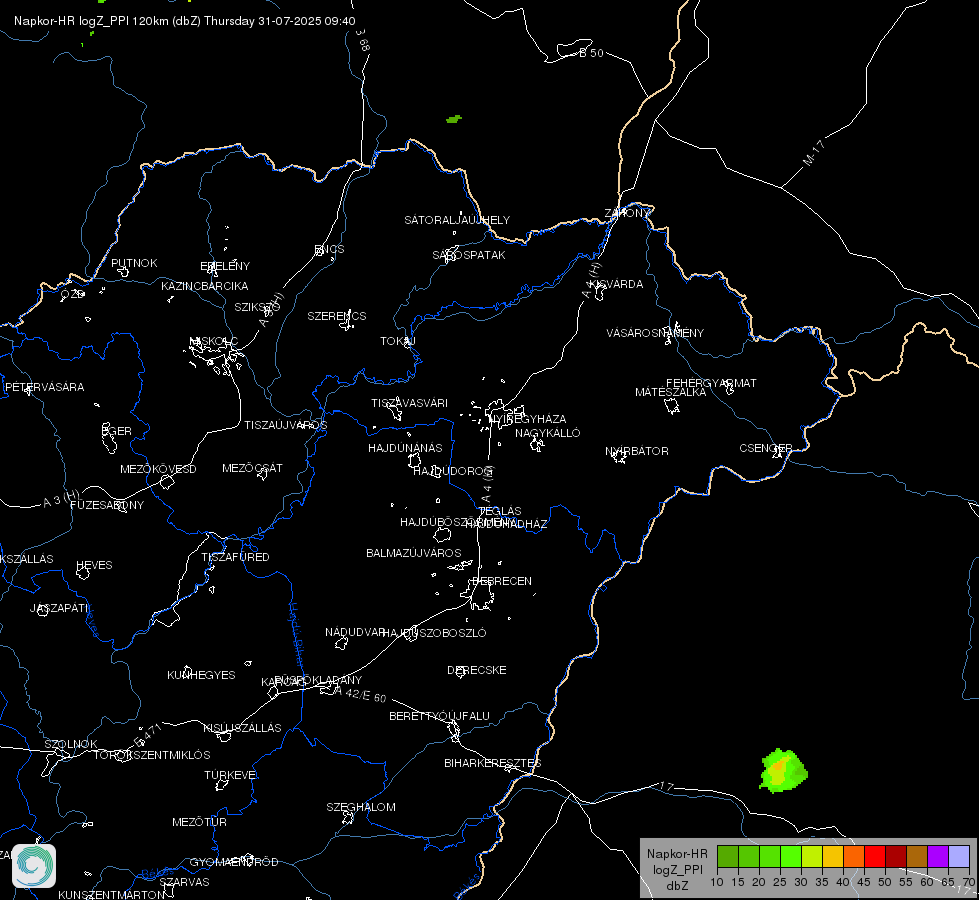Click the ZÁHONY town label
The height and width of the screenshot is (900, 979).
pyautogui.click(x=627, y=213)
